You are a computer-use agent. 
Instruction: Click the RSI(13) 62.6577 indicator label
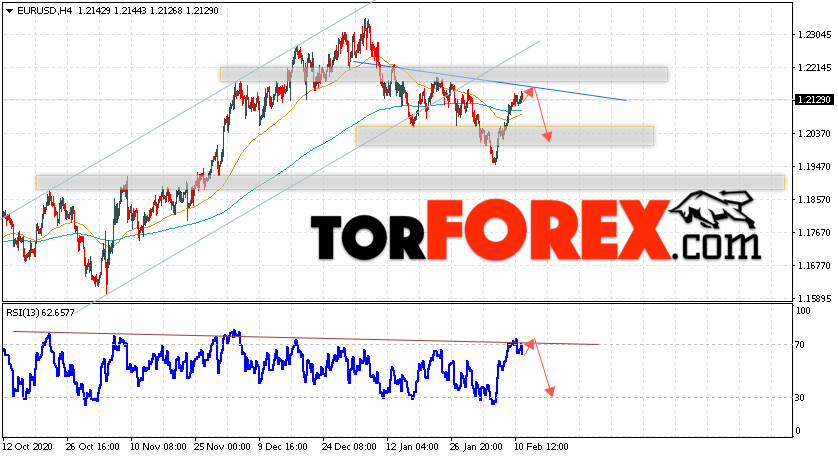(40, 313)
